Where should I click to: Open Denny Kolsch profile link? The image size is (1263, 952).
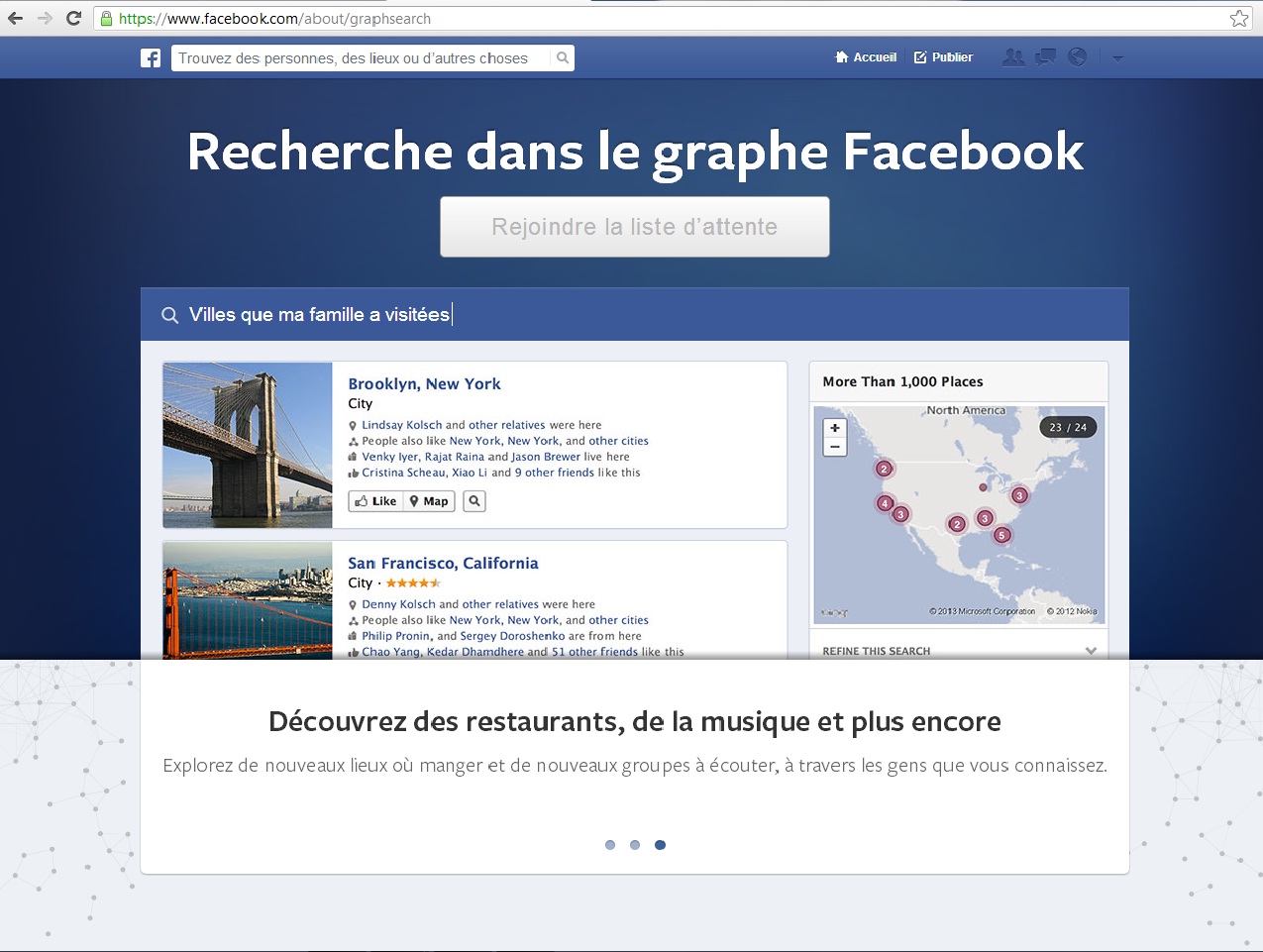coord(398,604)
